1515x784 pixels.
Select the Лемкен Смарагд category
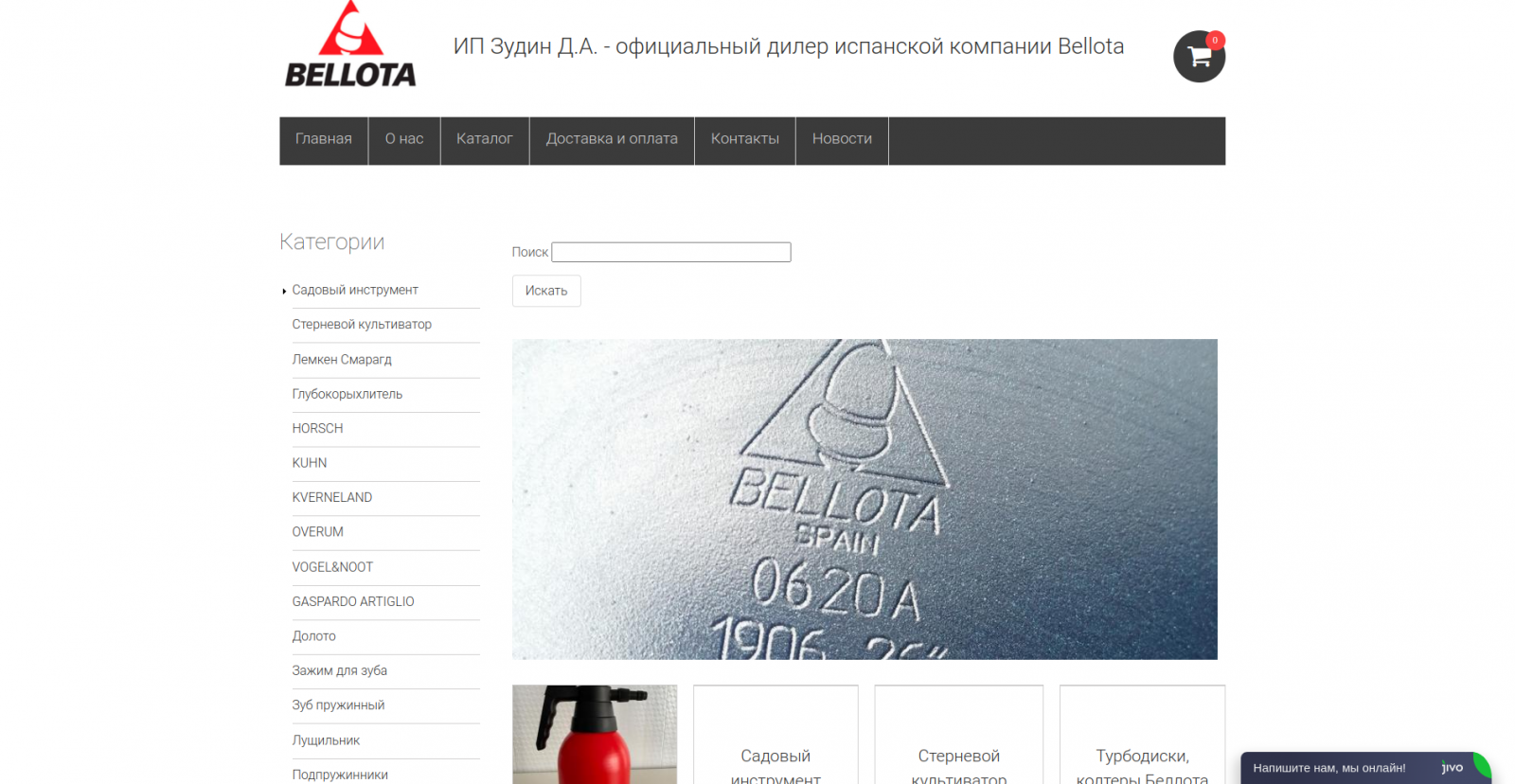pos(342,360)
